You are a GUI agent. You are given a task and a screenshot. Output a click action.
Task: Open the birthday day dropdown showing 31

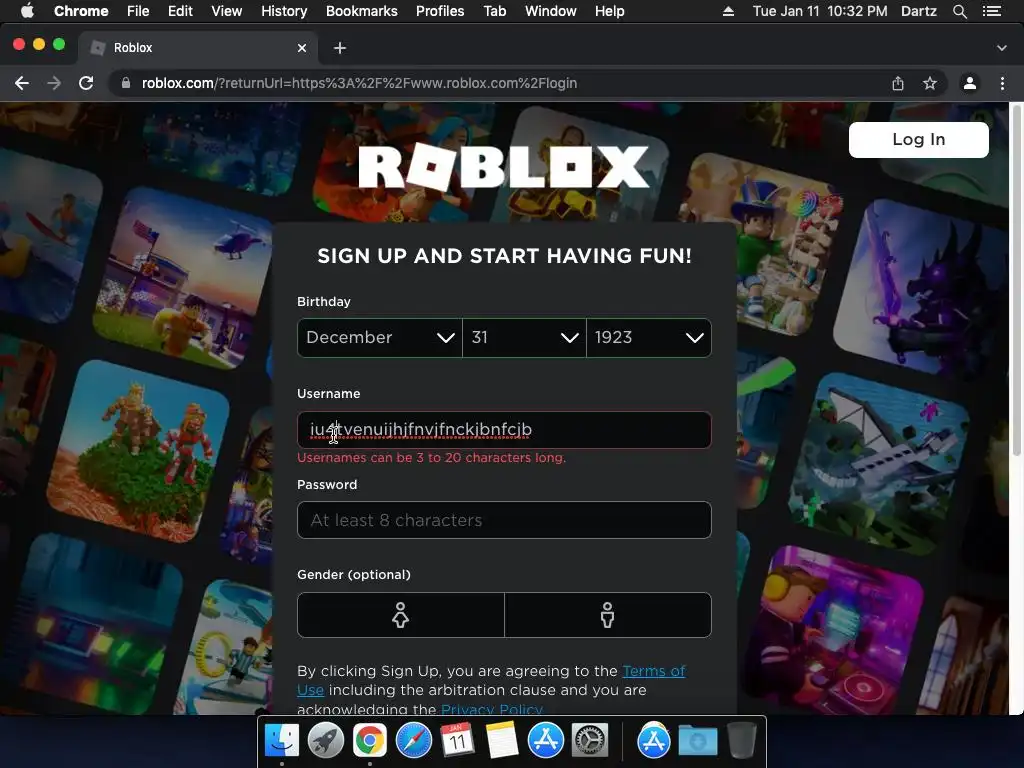pos(524,338)
